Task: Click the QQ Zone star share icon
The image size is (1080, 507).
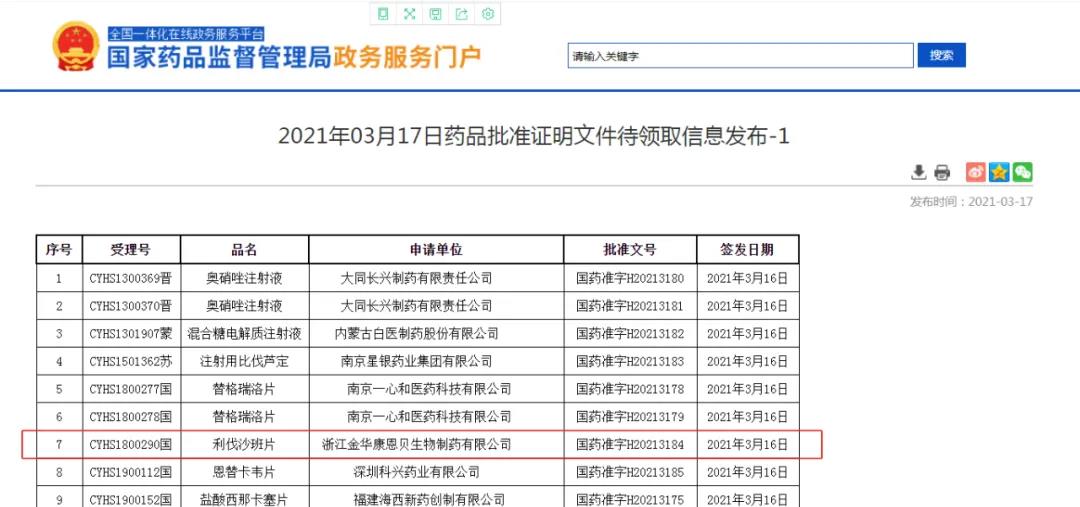Action: [x=999, y=172]
